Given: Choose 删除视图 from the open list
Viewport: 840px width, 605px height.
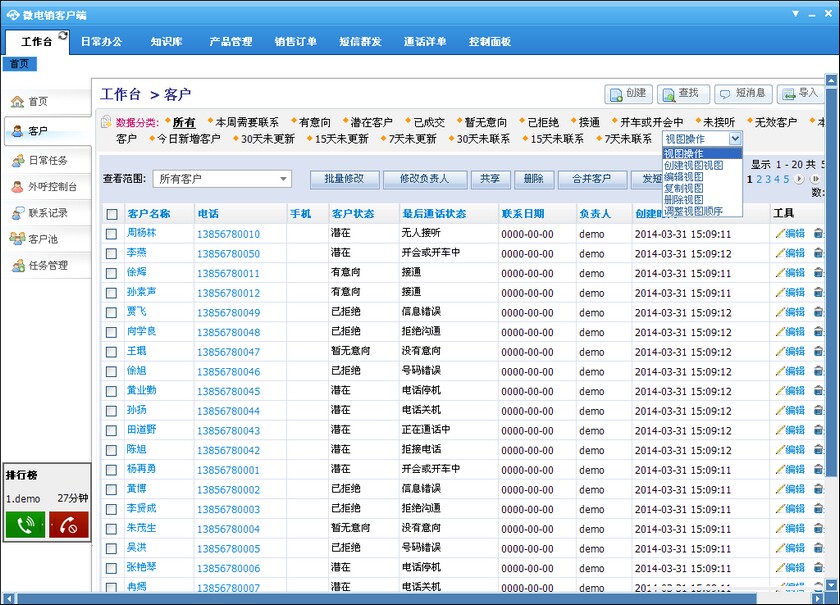Looking at the screenshot, I should tap(702, 200).
